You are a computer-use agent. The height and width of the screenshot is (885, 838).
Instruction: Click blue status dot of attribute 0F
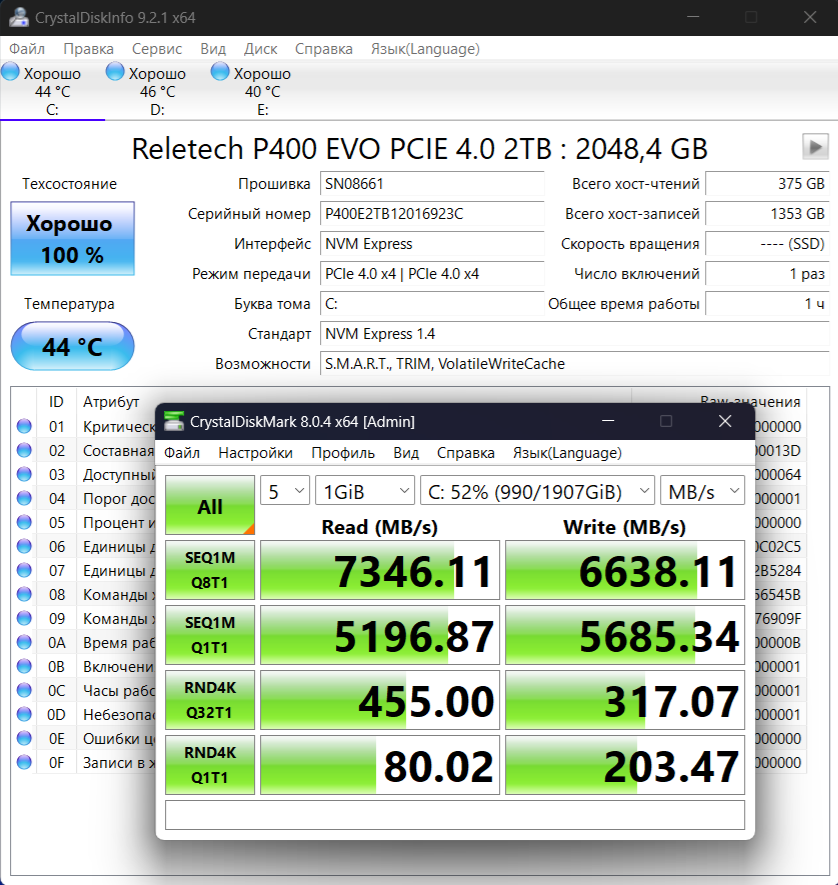[x=24, y=762]
